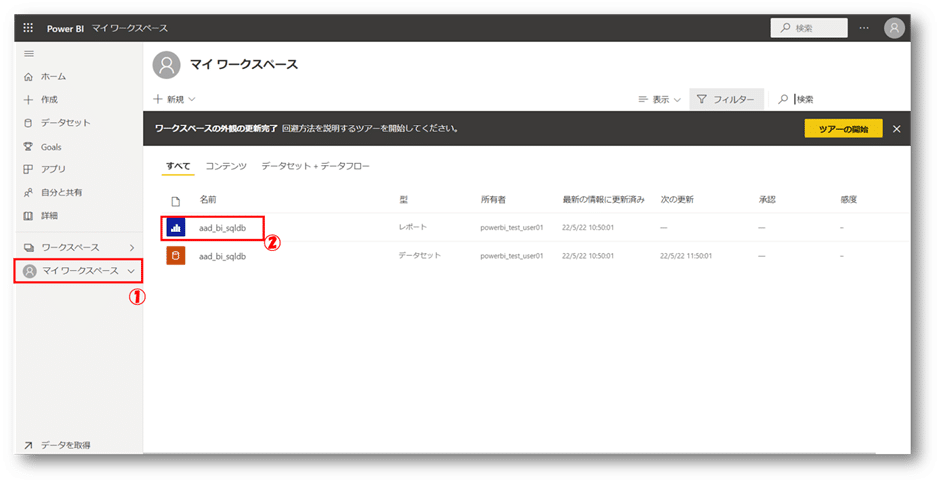This screenshot has height=483, width=941.
Task: Open the app launcher grid icon
Action: (x=28, y=28)
